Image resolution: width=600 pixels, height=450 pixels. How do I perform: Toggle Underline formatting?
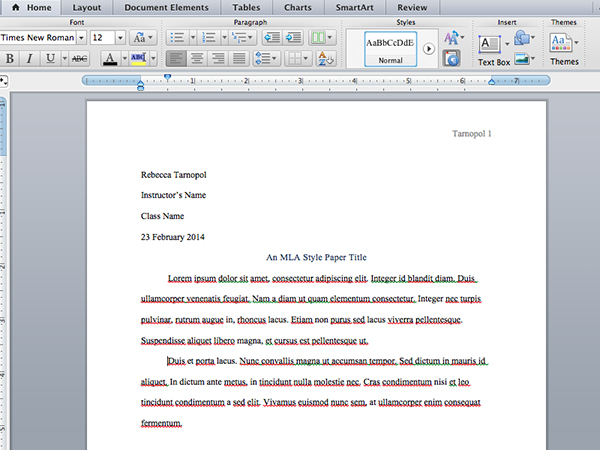click(50, 59)
